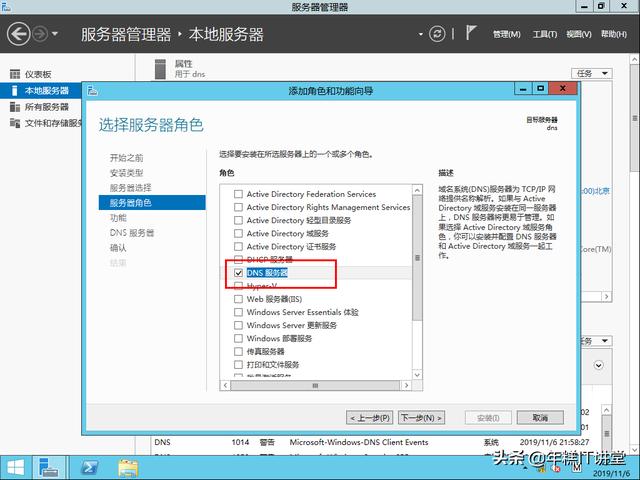640x480 pixels.
Task: Click roles list horizontal scroll right arrow
Action: coord(406,385)
